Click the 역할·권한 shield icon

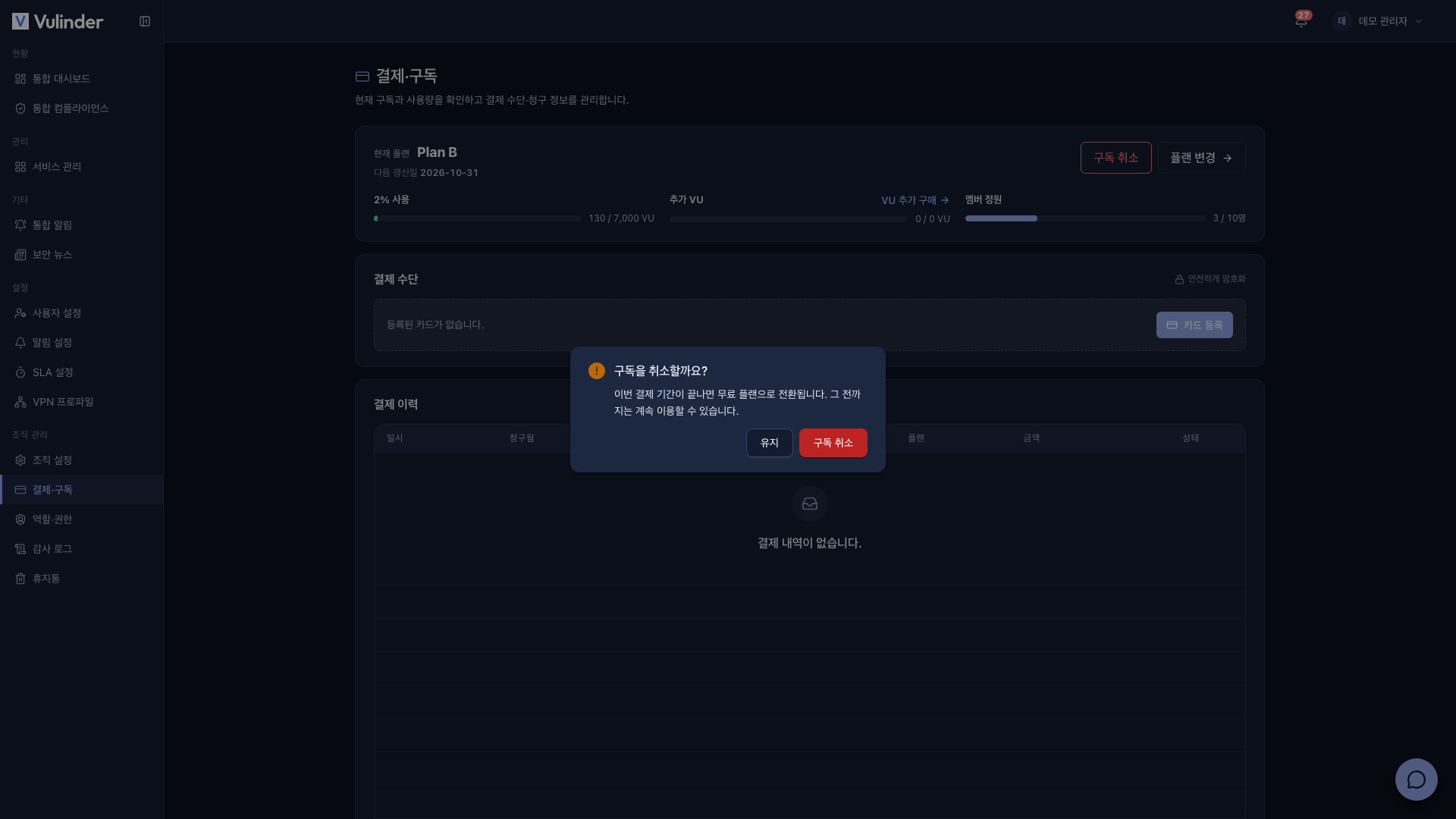coord(20,519)
